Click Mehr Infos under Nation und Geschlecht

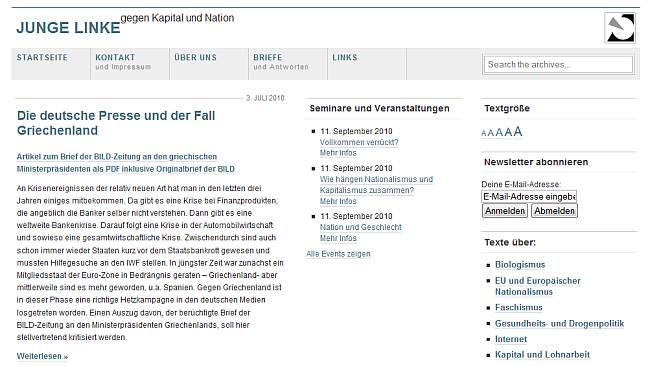pyautogui.click(x=338, y=238)
